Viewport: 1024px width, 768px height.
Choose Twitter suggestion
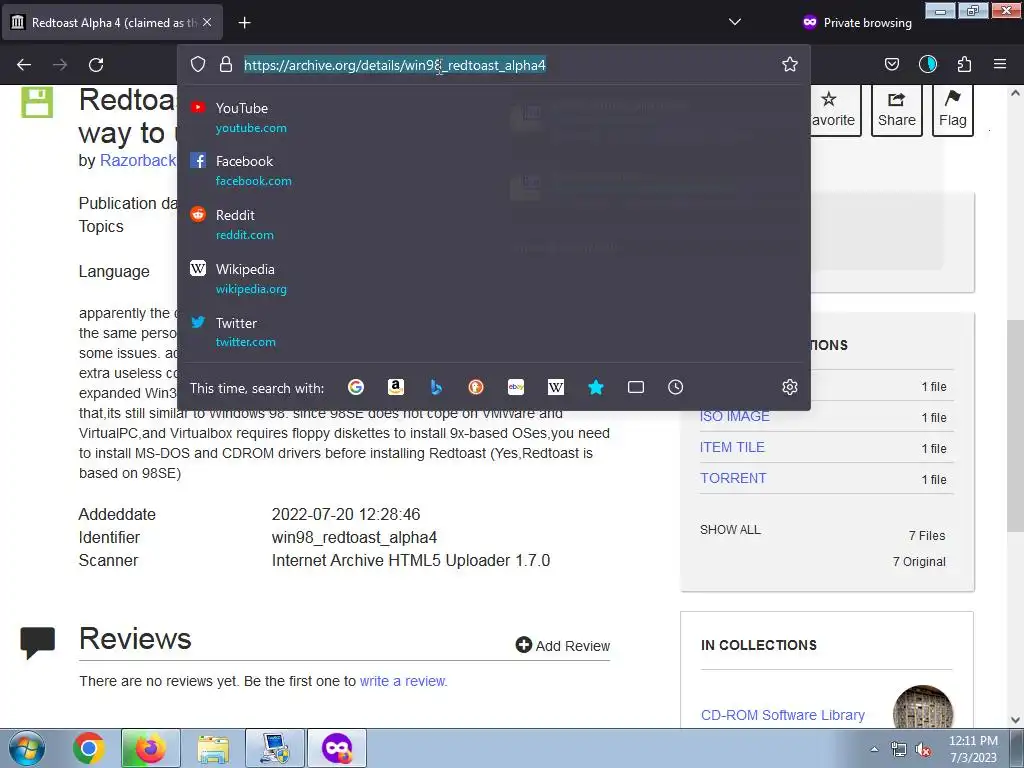(493, 332)
